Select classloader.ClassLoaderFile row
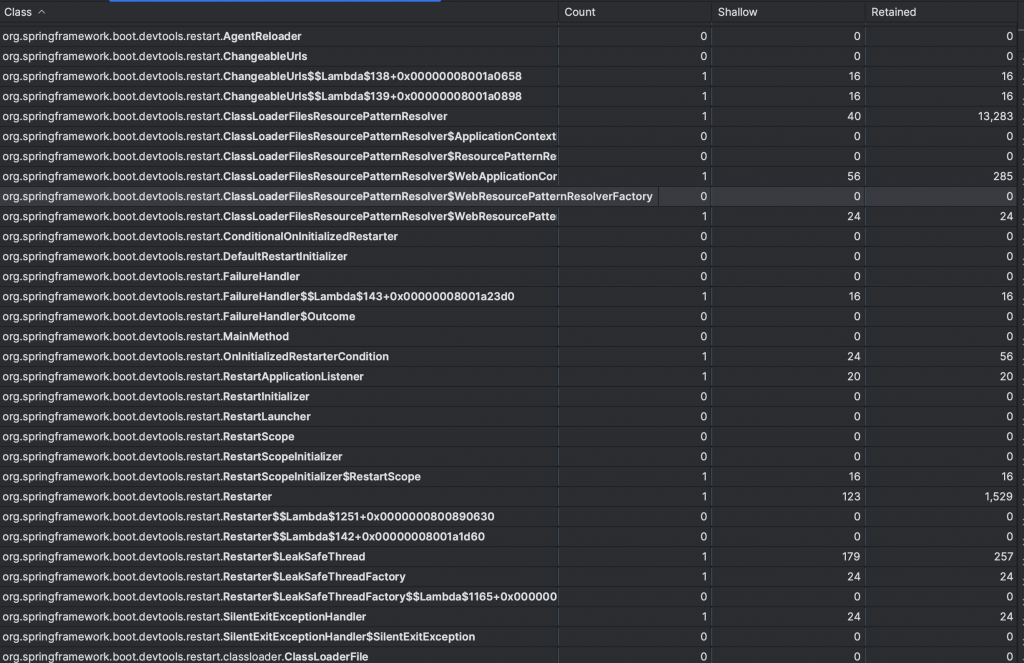This screenshot has height=663, width=1024. 509,655
